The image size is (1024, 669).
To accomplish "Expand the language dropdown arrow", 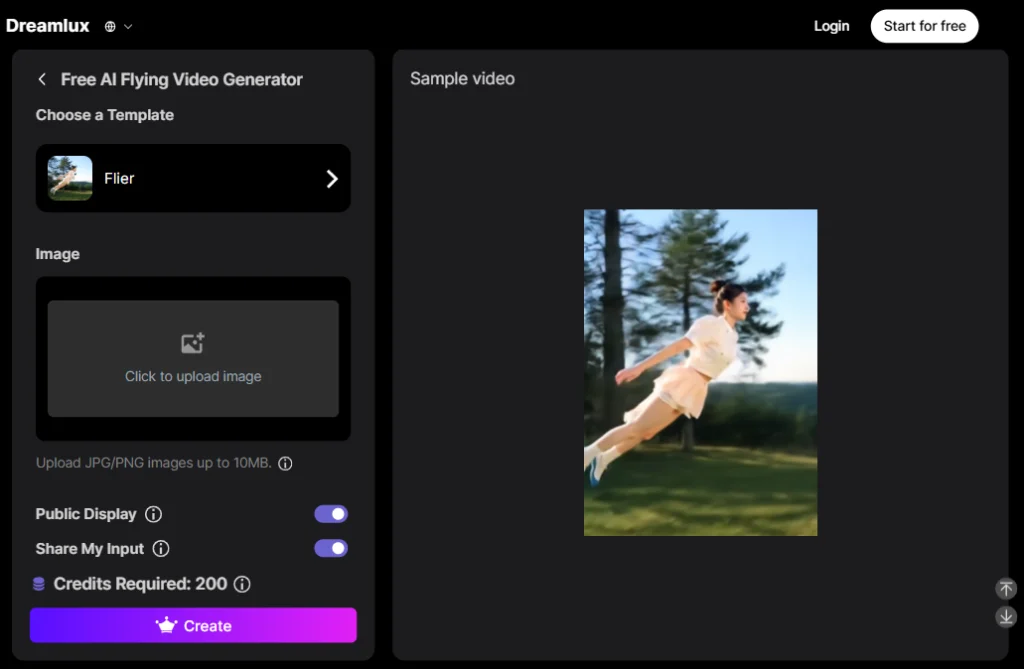I will click(x=128, y=27).
